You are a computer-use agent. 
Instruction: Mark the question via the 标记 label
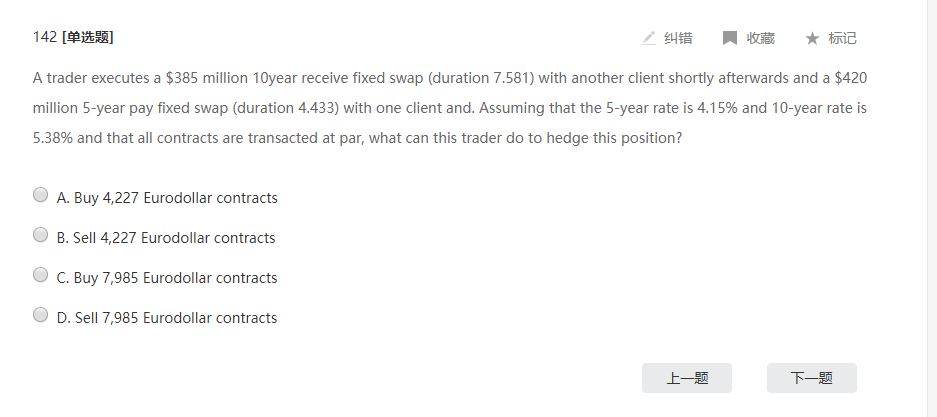point(842,38)
